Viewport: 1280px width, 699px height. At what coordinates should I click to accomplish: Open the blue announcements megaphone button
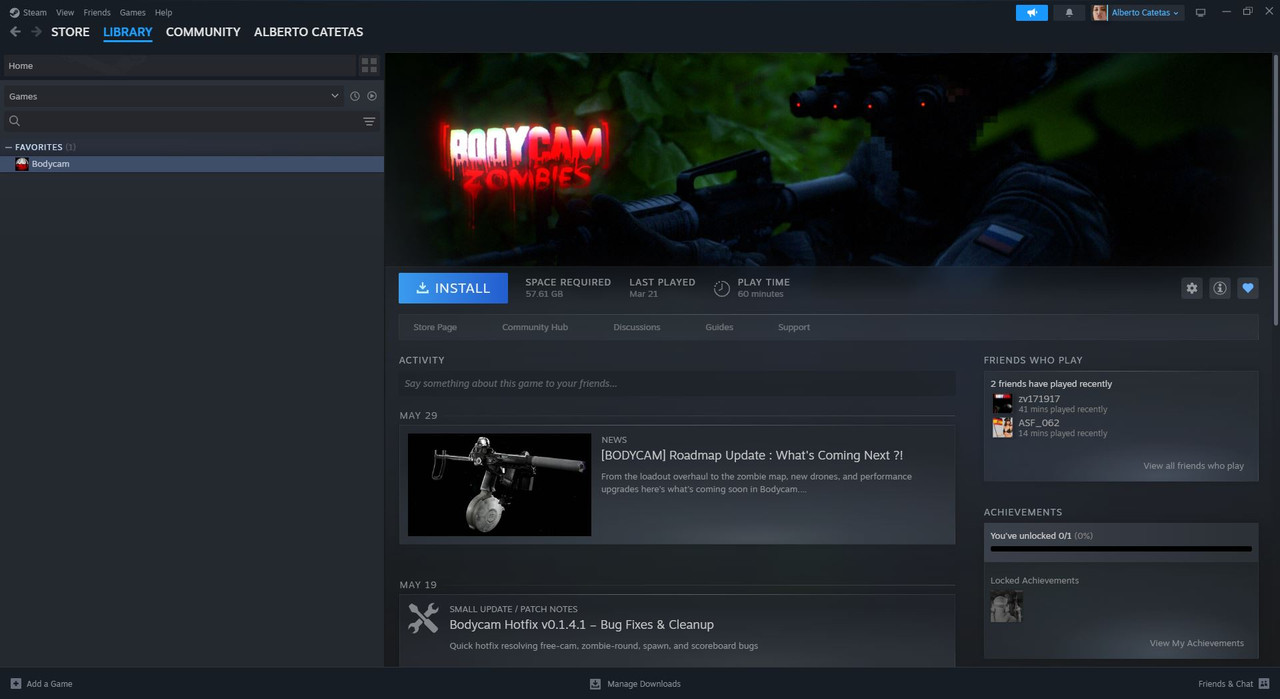(1031, 12)
